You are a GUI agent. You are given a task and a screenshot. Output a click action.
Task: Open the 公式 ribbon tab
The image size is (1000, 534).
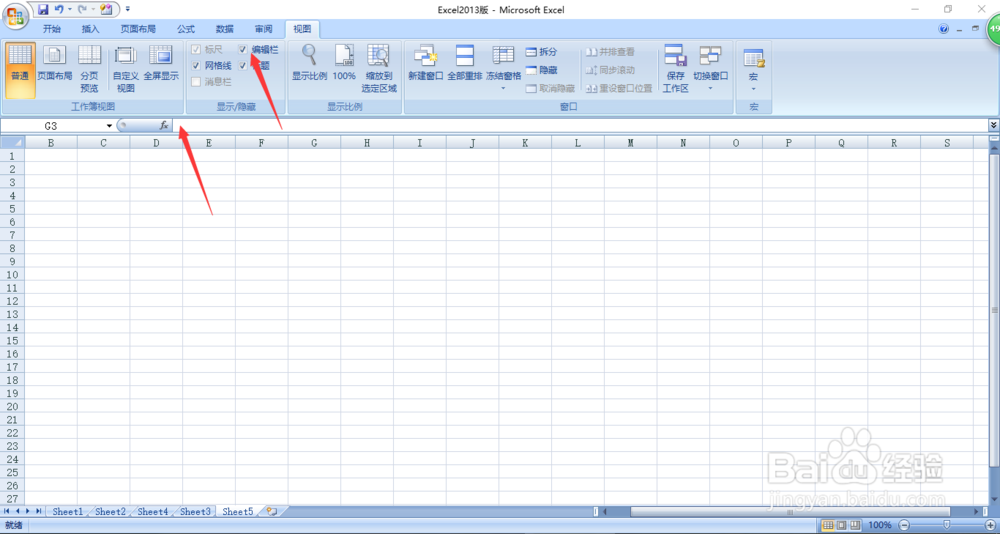point(186,29)
